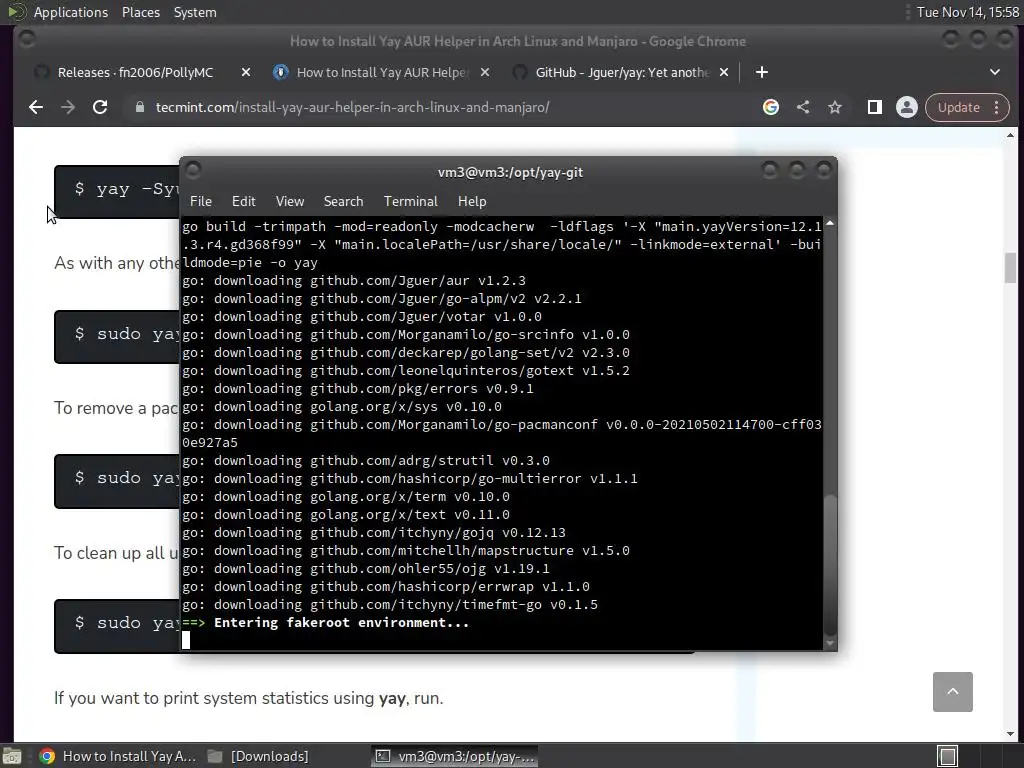This screenshot has width=1024, height=768.
Task: Click terminal scrollbar down arrow
Action: click(829, 643)
